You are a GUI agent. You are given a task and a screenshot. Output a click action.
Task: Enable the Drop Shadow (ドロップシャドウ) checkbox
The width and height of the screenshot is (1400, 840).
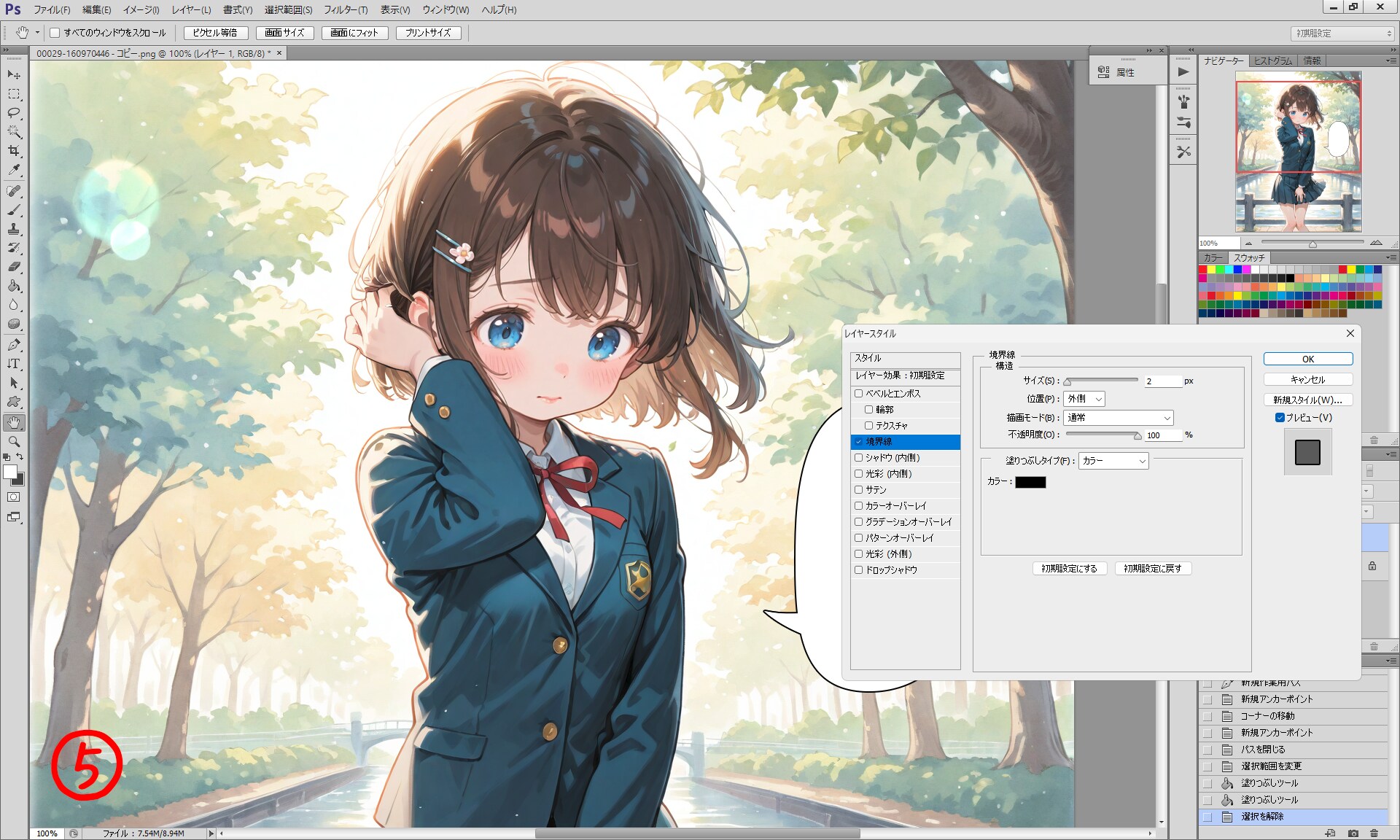(859, 570)
